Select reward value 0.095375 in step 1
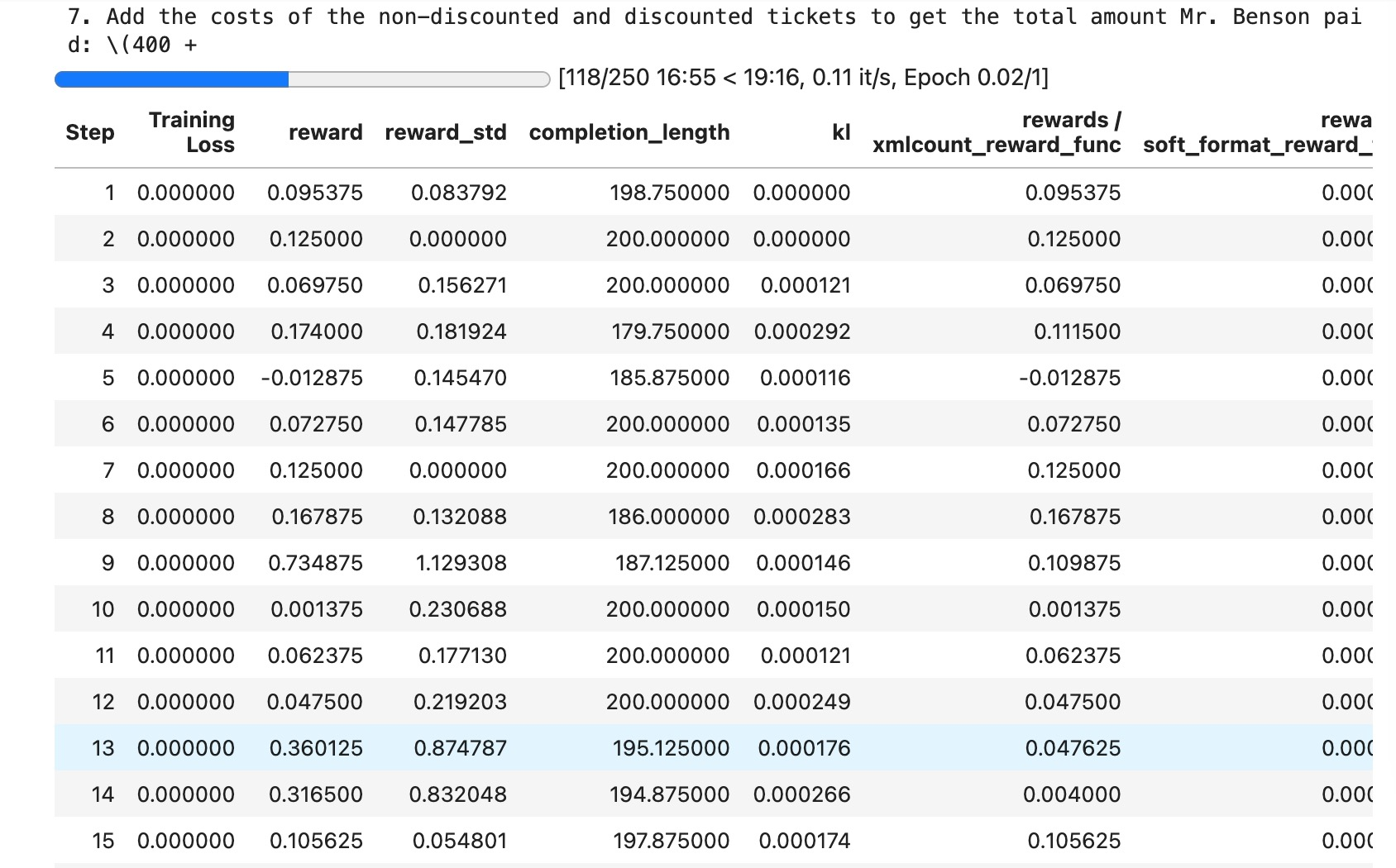The width and height of the screenshot is (1396, 868). [315, 193]
